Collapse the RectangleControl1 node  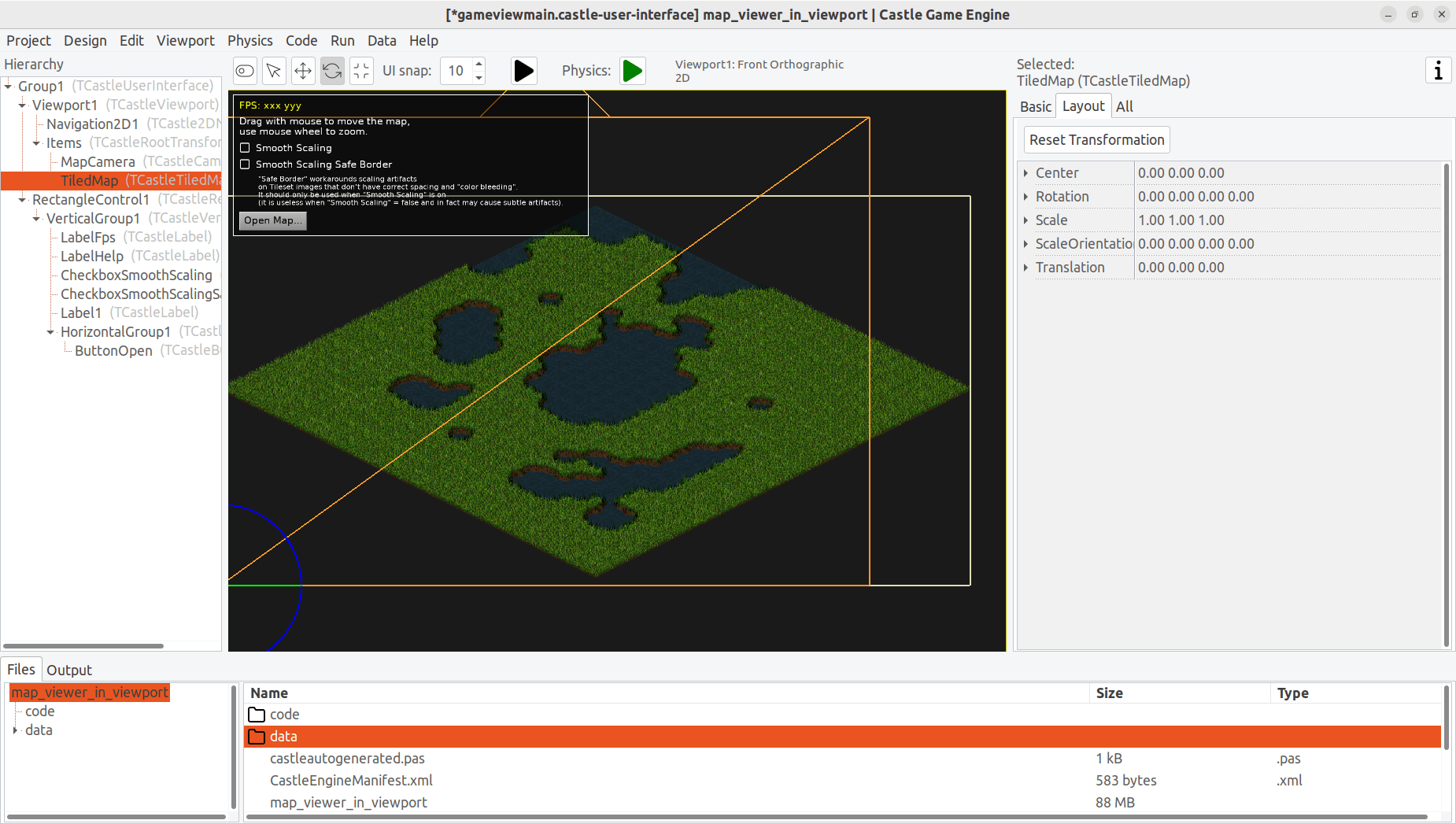coord(22,200)
